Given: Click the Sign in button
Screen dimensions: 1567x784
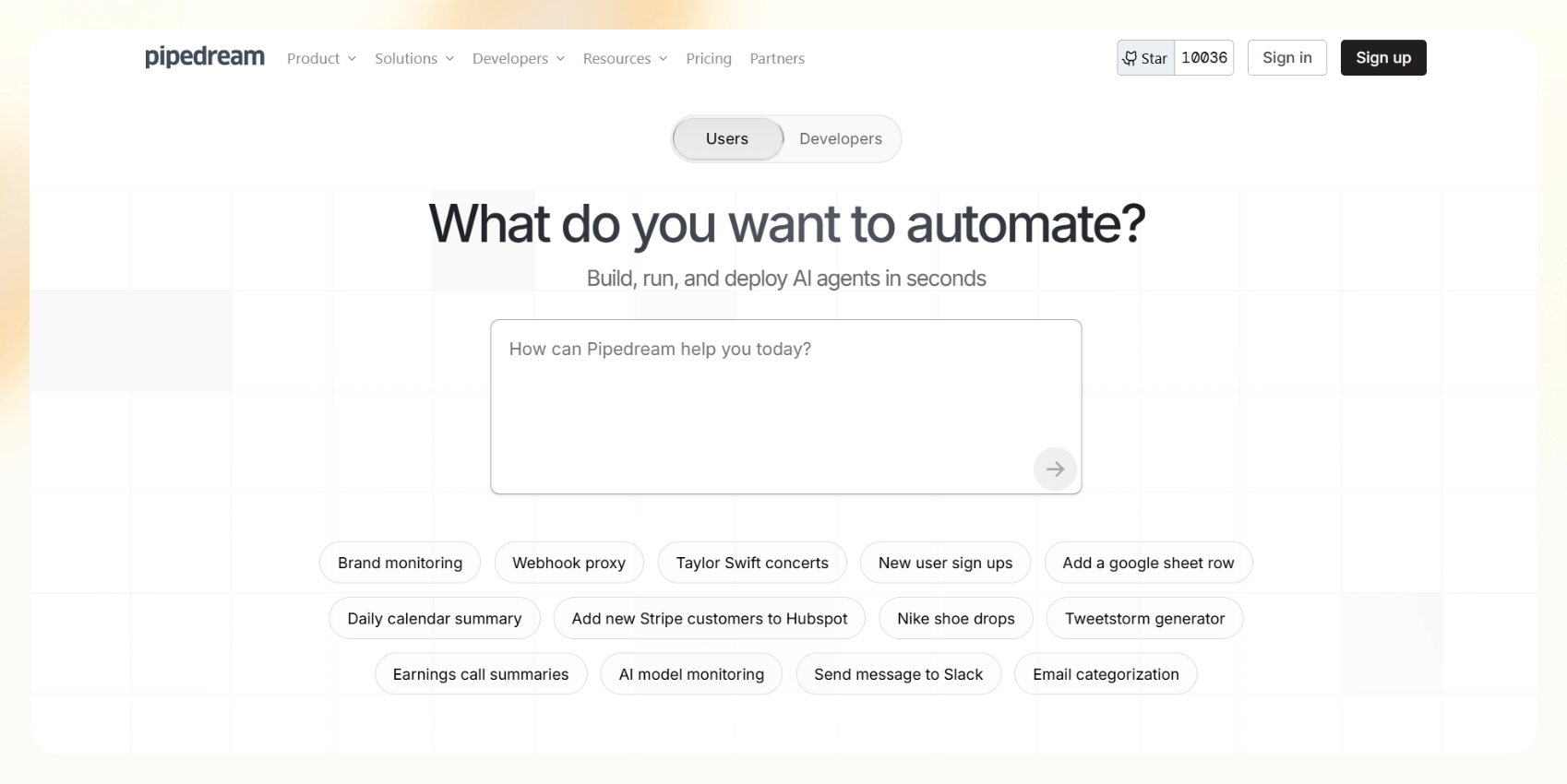Looking at the screenshot, I should click(1287, 58).
